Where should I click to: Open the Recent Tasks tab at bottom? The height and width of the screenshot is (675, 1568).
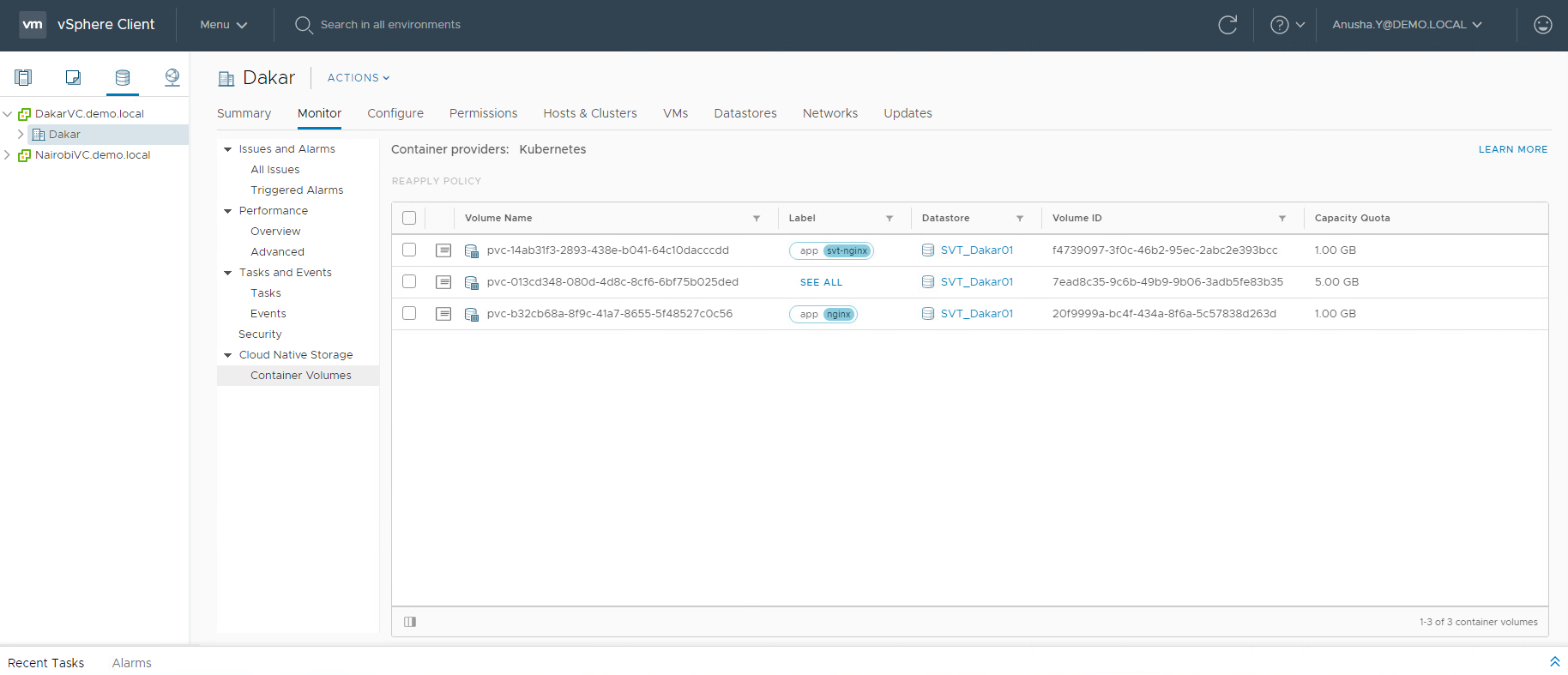click(46, 663)
